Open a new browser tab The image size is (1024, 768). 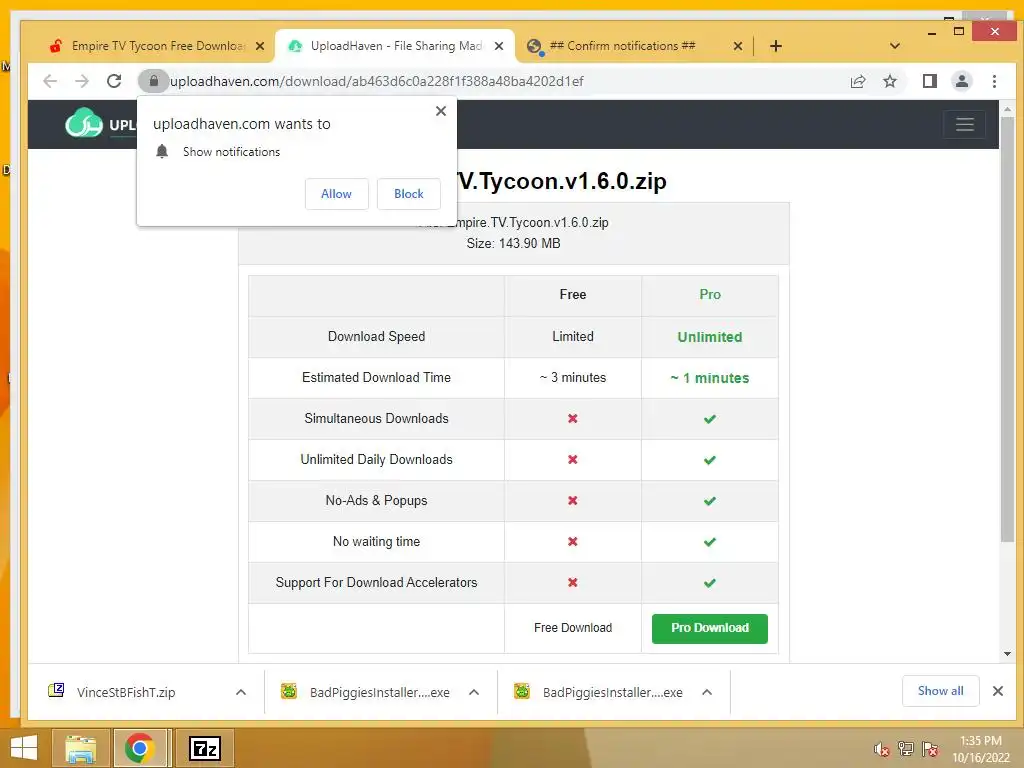click(x=775, y=46)
